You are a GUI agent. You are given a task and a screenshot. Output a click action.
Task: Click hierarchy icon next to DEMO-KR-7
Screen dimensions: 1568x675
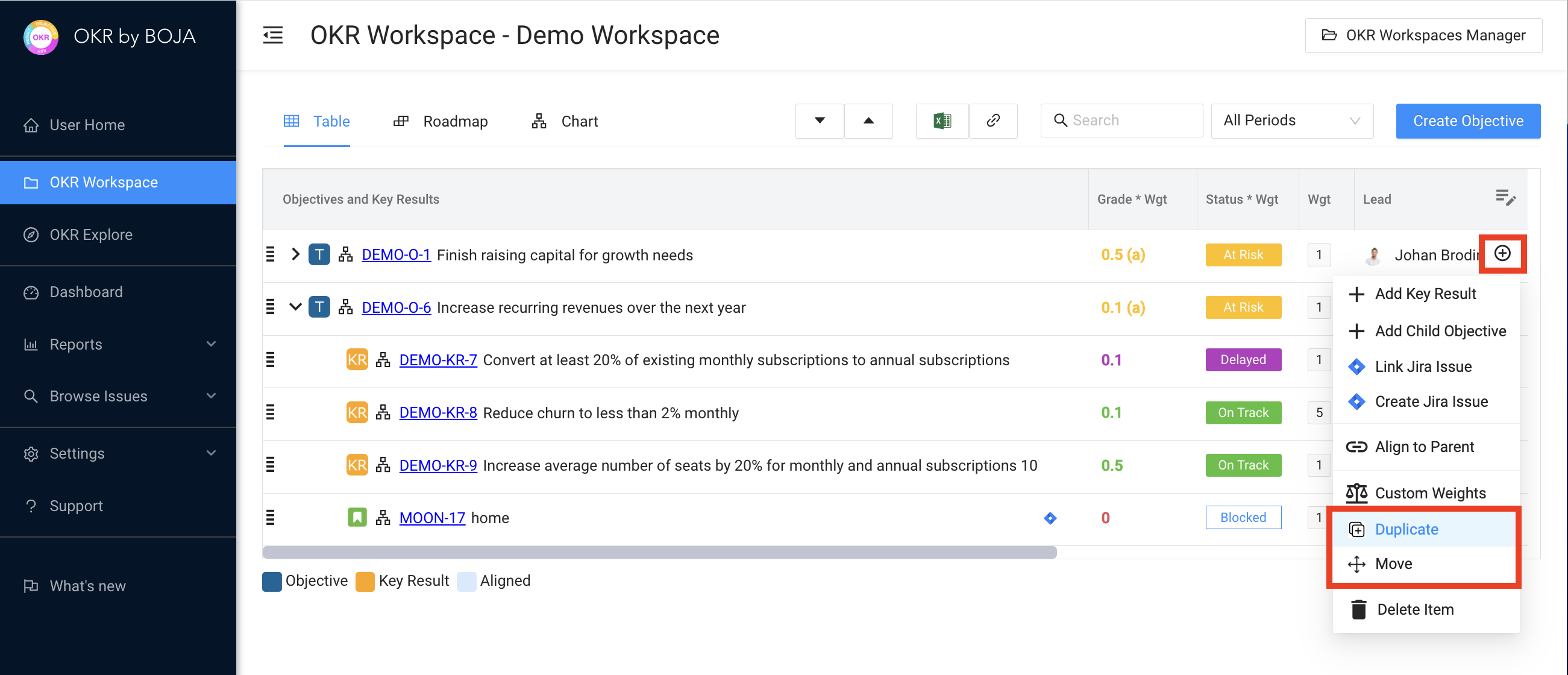click(x=383, y=360)
